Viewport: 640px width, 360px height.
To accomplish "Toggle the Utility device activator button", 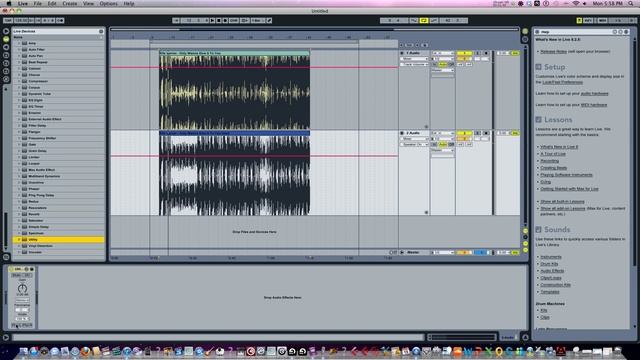I will [12, 269].
